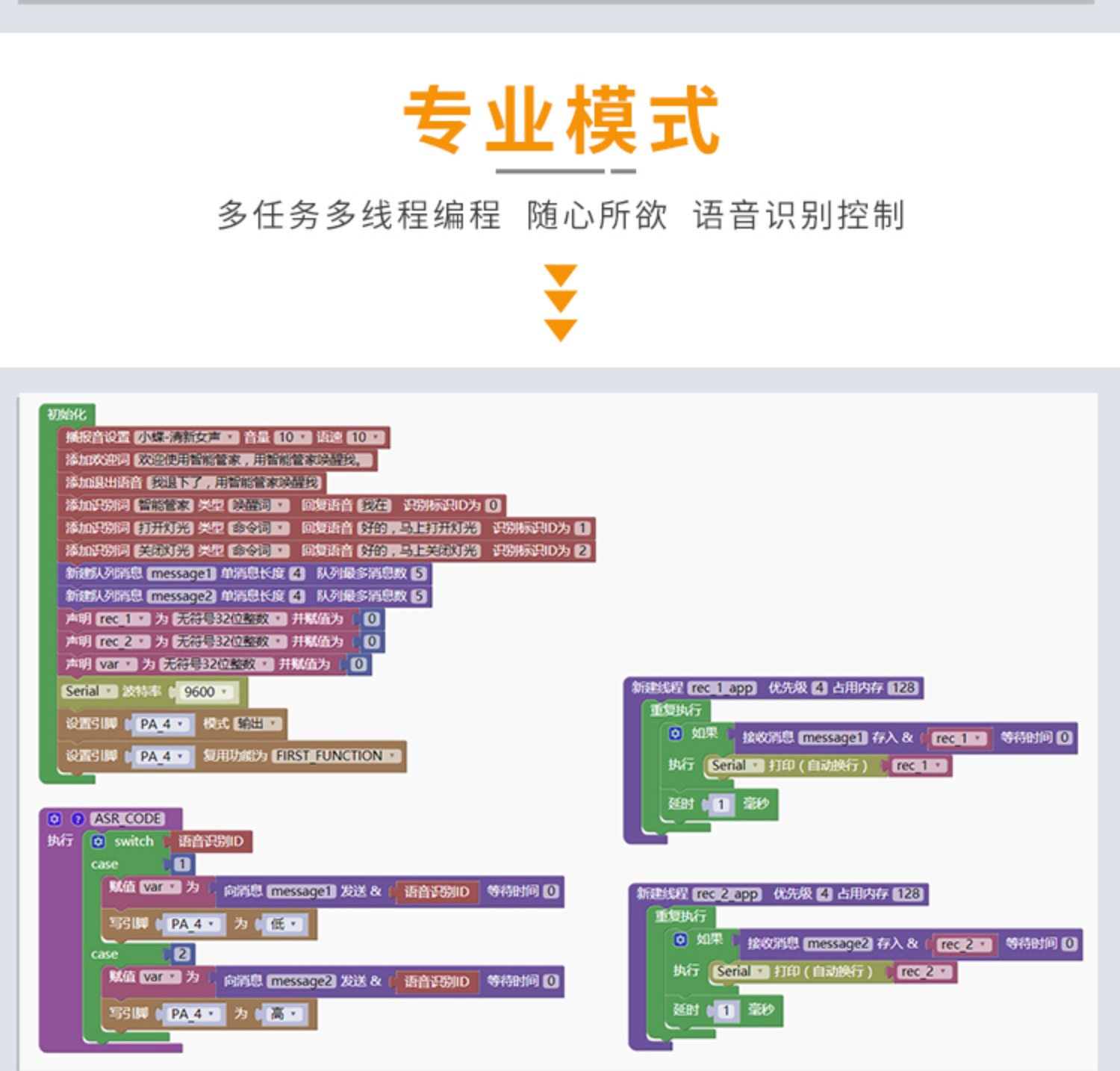Open the 唤醒词 type dropdown for 智能管家
Viewport: 1120px width, 1071px height.
[281, 506]
